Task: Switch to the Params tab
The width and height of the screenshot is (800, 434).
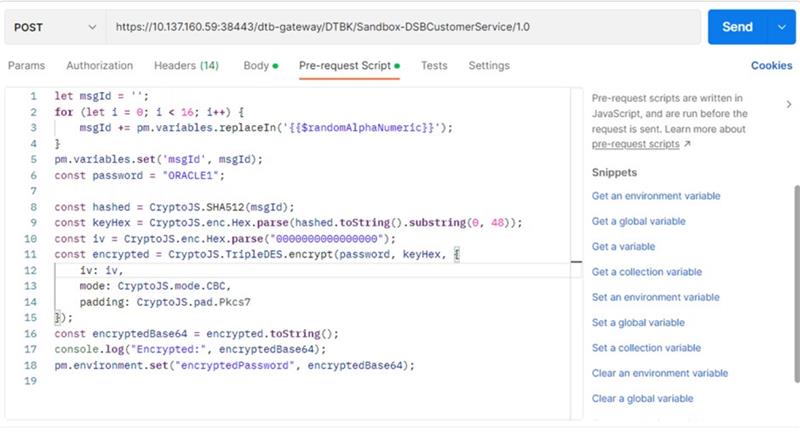Action: click(27, 66)
